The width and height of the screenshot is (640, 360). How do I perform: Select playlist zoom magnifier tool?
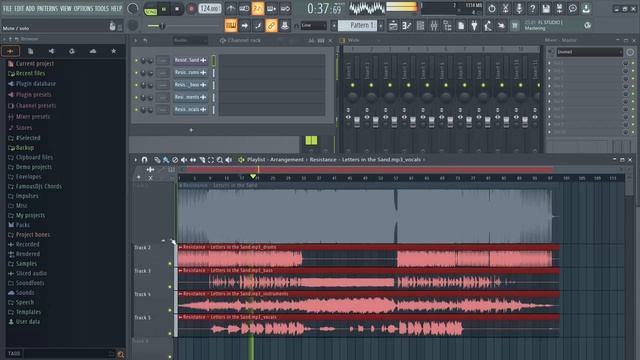[x=220, y=160]
